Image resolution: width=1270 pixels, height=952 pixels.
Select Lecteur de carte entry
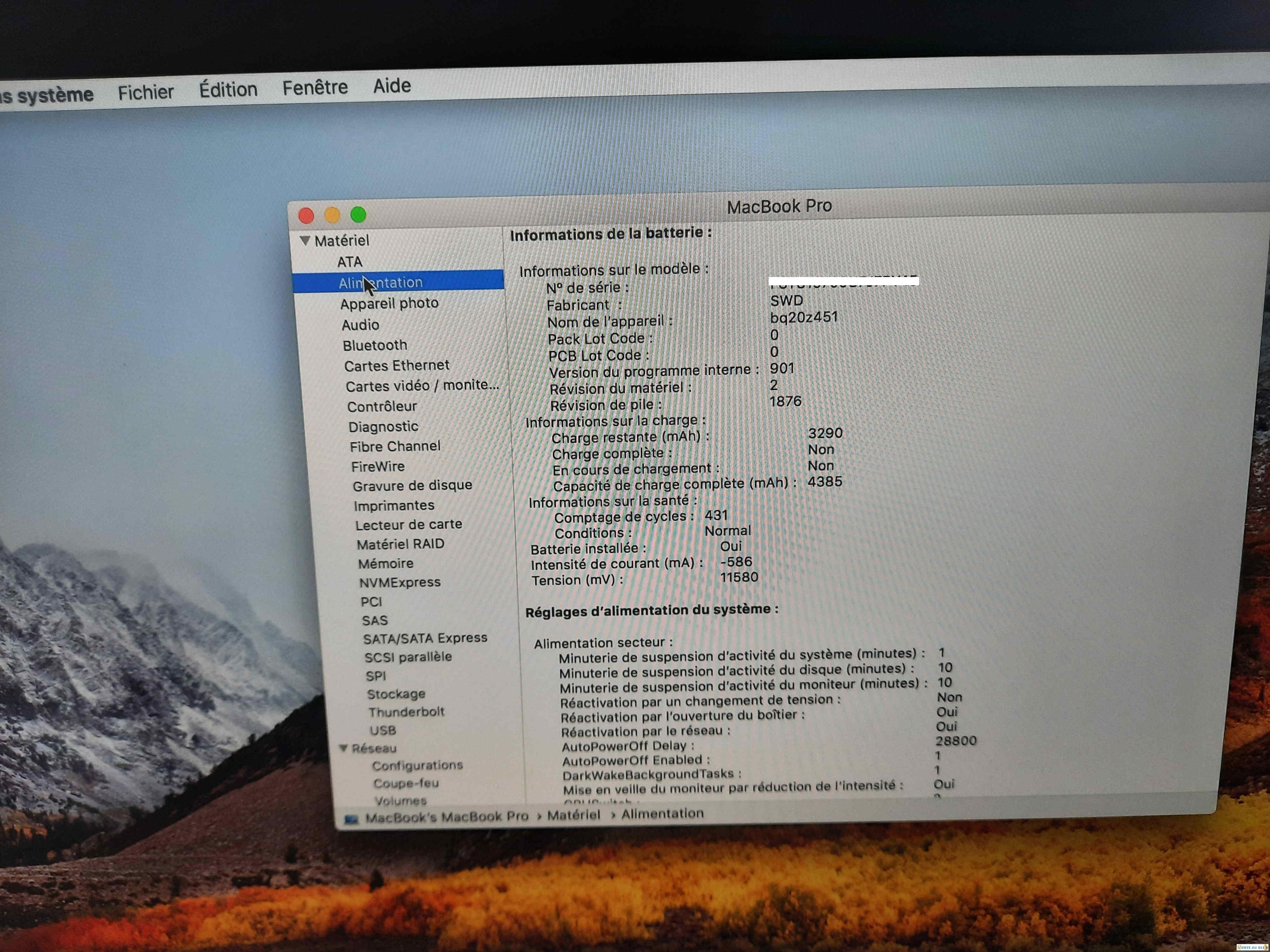pos(408,525)
